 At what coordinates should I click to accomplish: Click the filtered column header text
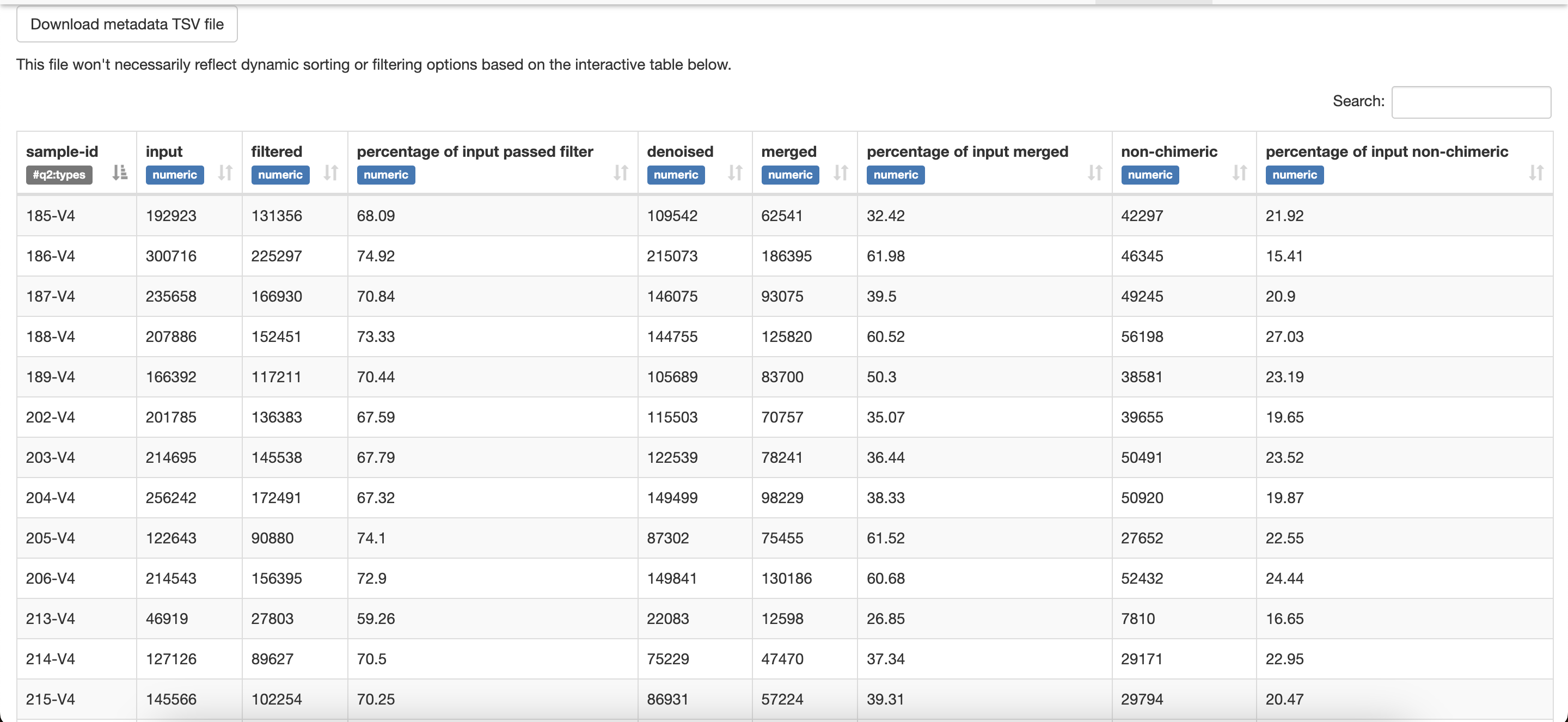pyautogui.click(x=277, y=151)
